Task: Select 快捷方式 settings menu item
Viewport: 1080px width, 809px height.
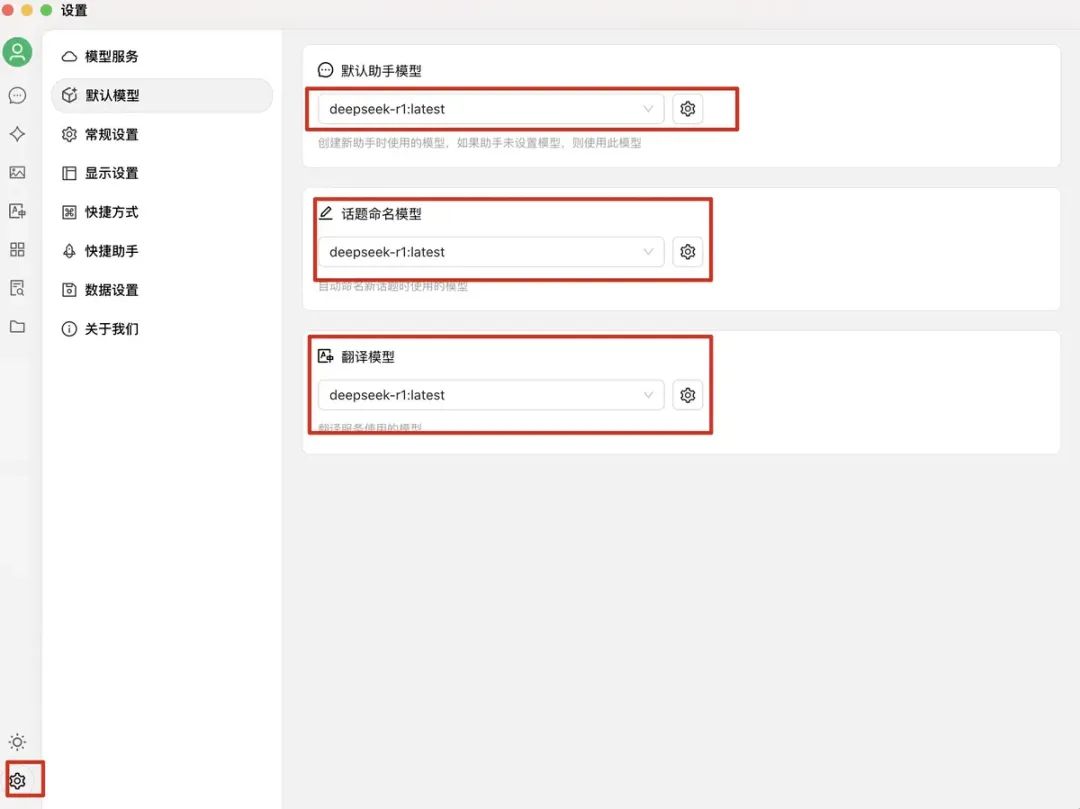Action: click(x=162, y=212)
